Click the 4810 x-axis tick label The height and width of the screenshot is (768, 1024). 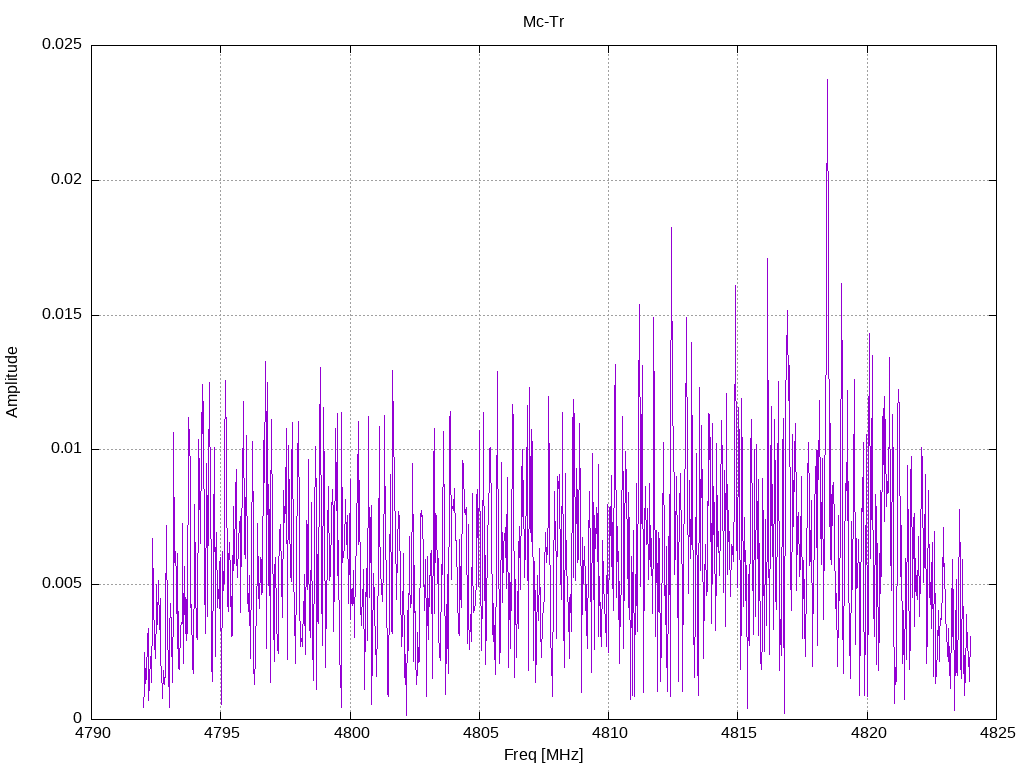point(609,733)
